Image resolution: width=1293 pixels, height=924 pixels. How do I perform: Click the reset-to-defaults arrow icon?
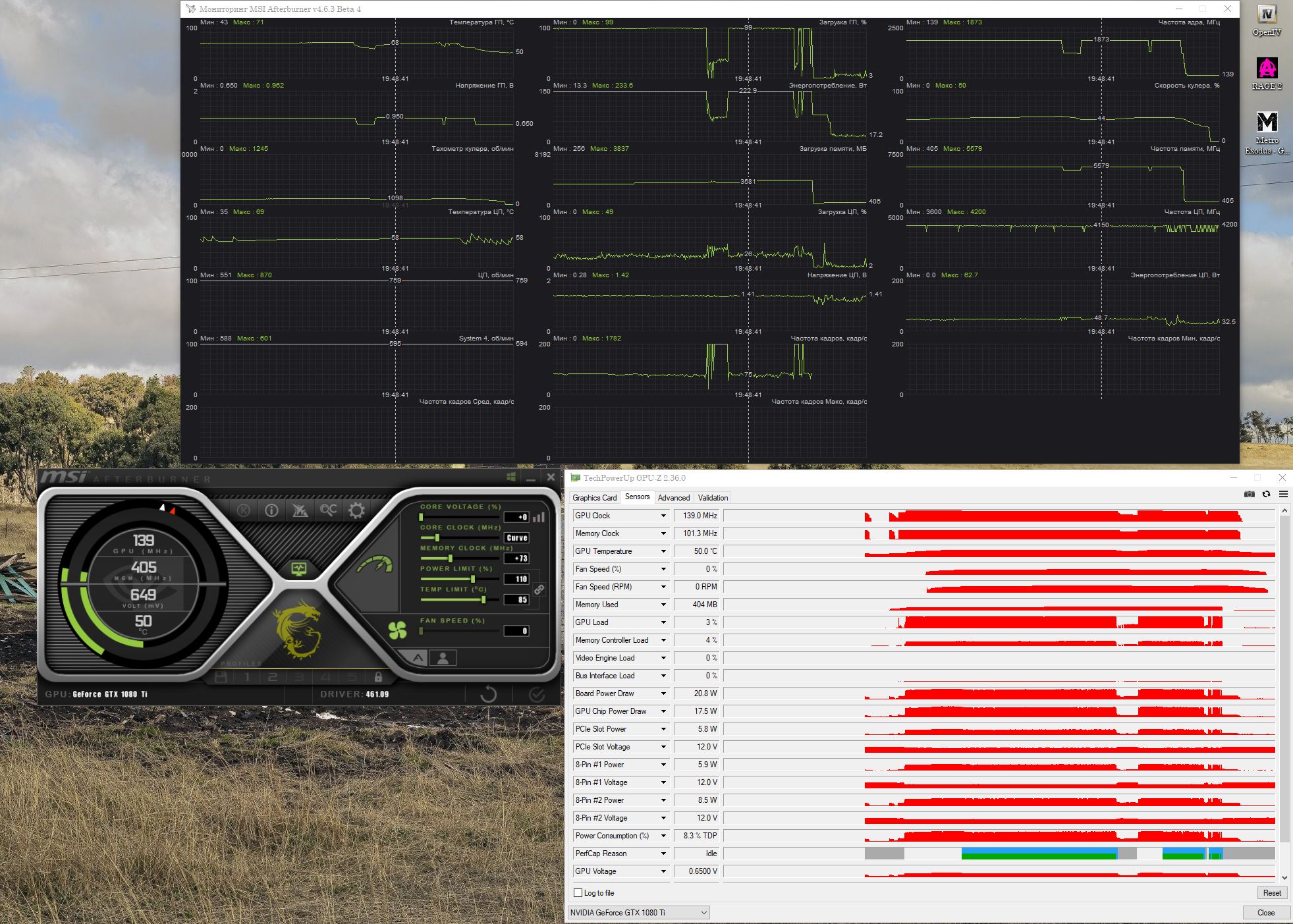[x=488, y=694]
